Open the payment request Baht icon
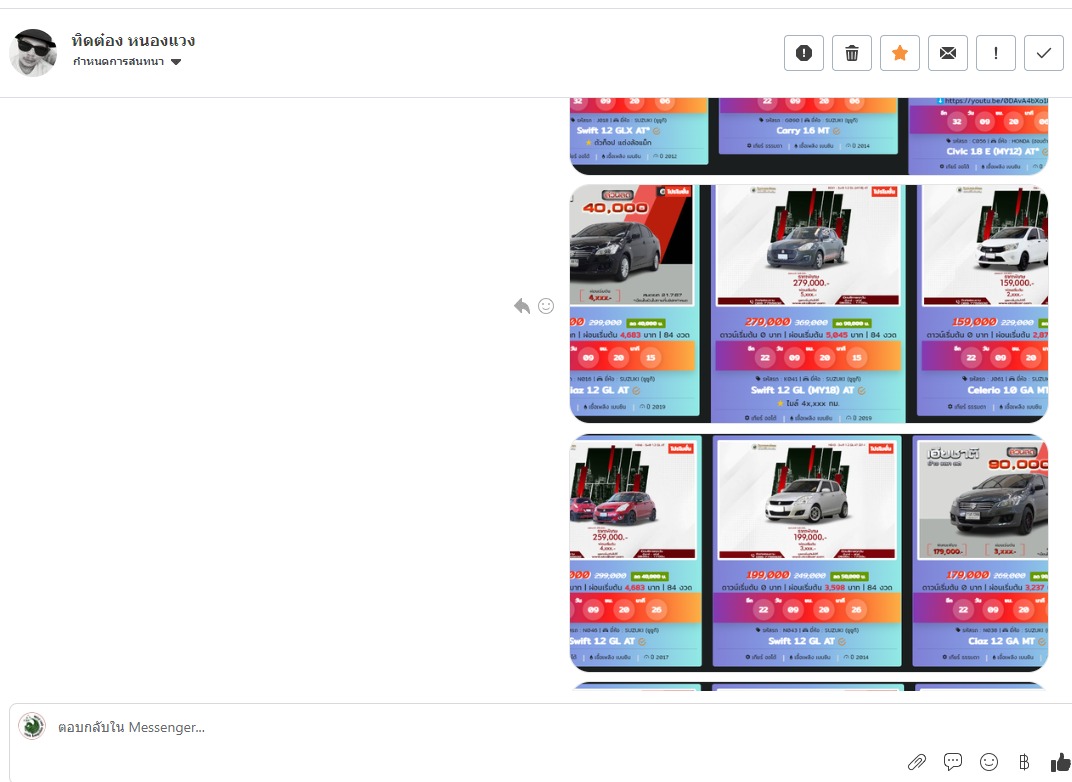1072x782 pixels. [1024, 761]
